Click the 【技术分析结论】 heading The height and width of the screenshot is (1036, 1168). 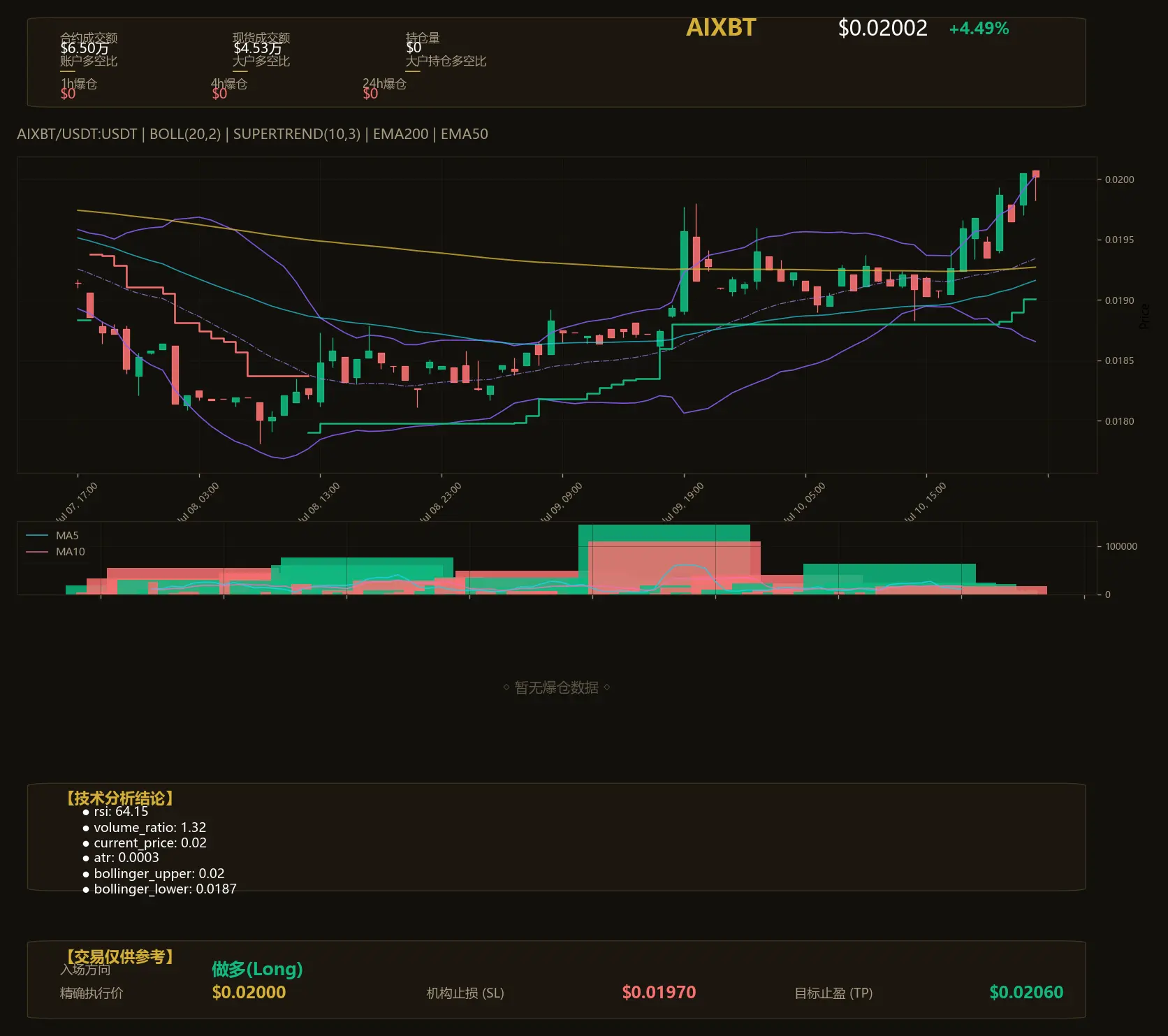[x=118, y=798]
